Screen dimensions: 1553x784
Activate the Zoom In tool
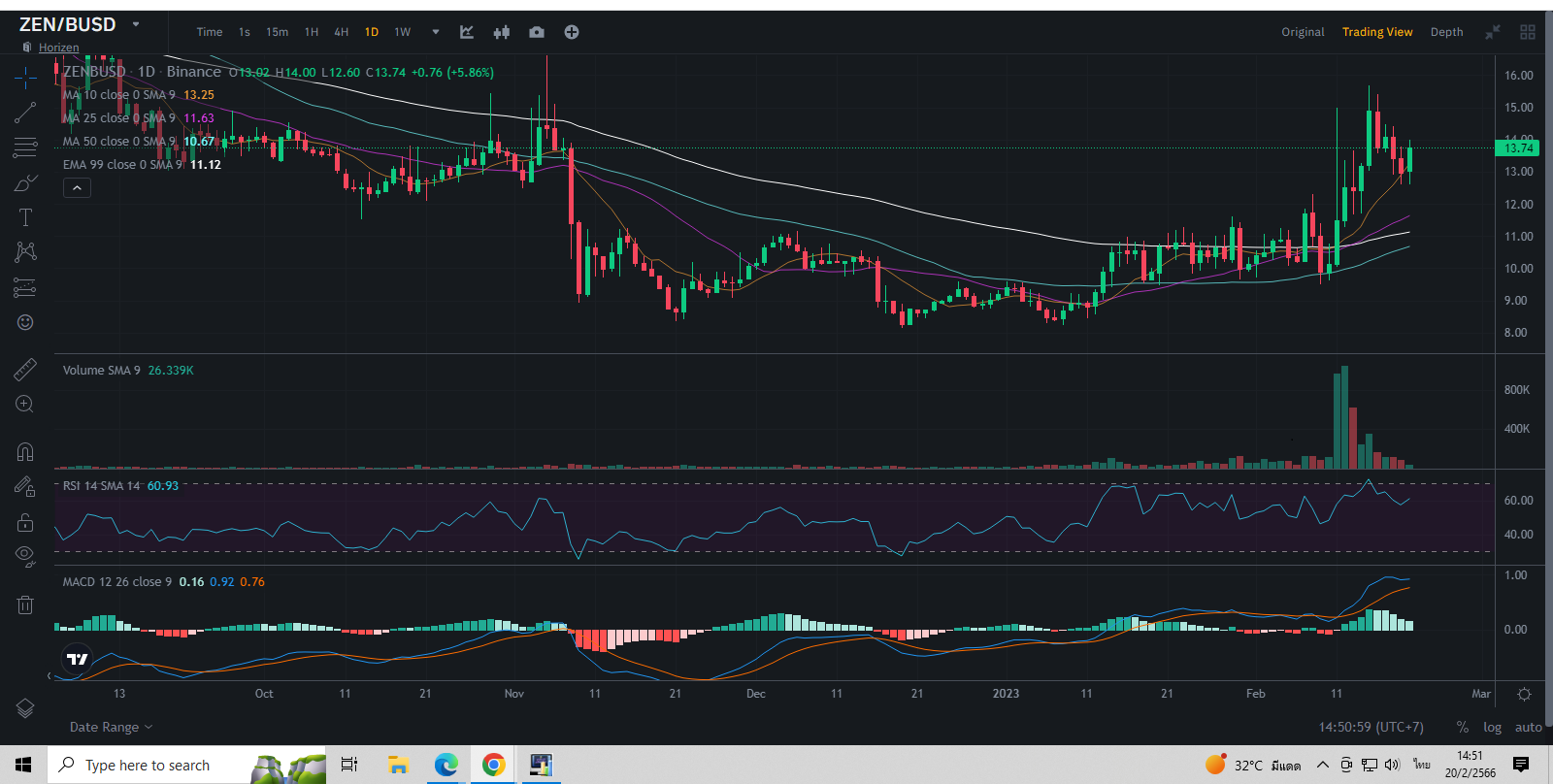pos(25,404)
